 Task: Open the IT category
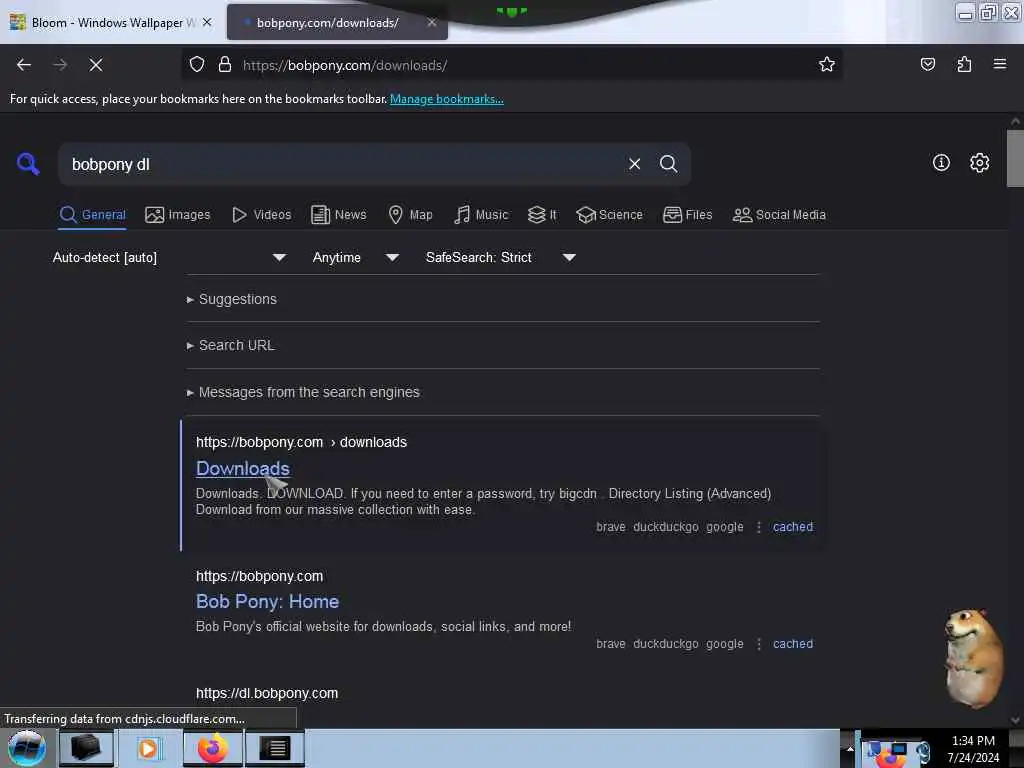click(x=542, y=215)
